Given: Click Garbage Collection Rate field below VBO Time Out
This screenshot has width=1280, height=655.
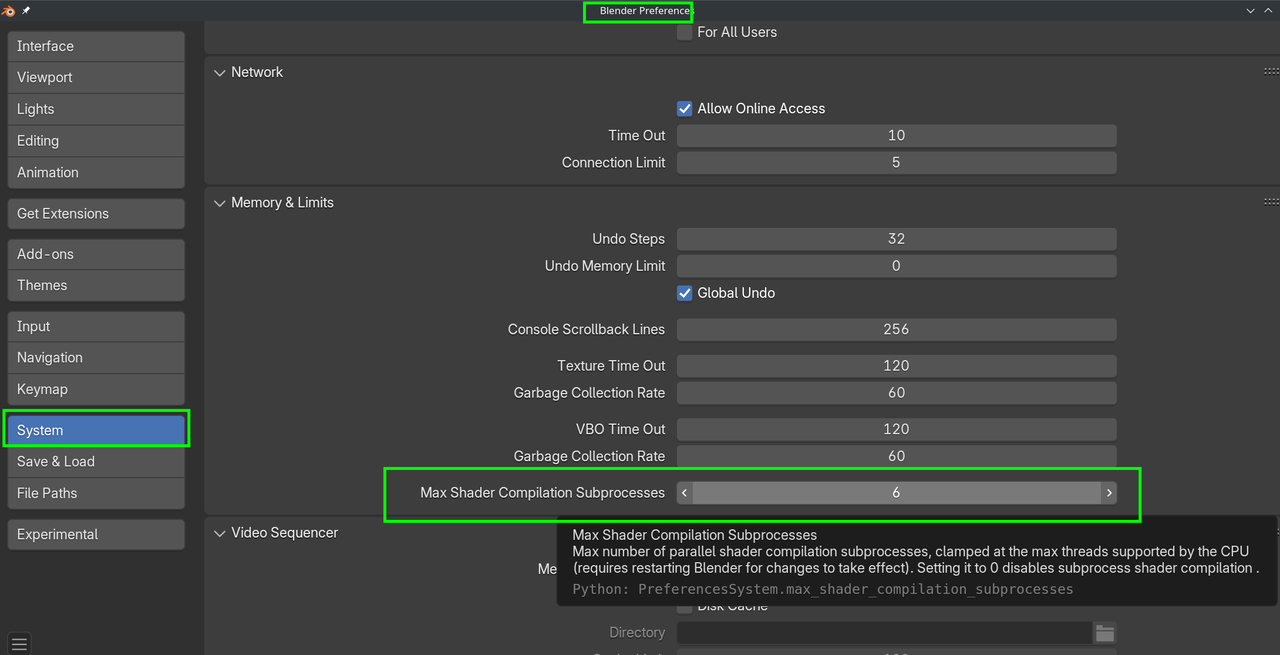Looking at the screenshot, I should 896,456.
